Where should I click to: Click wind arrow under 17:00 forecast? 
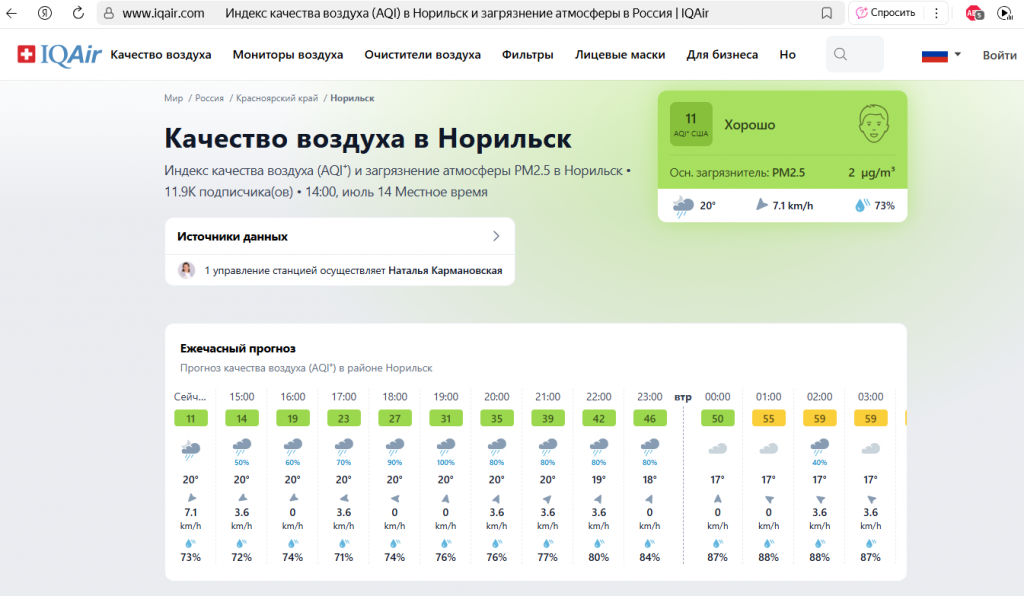tap(344, 498)
